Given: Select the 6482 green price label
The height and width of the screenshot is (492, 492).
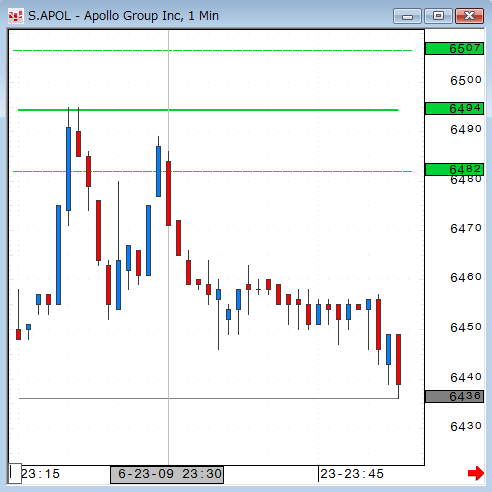Looking at the screenshot, I should click(x=454, y=169).
